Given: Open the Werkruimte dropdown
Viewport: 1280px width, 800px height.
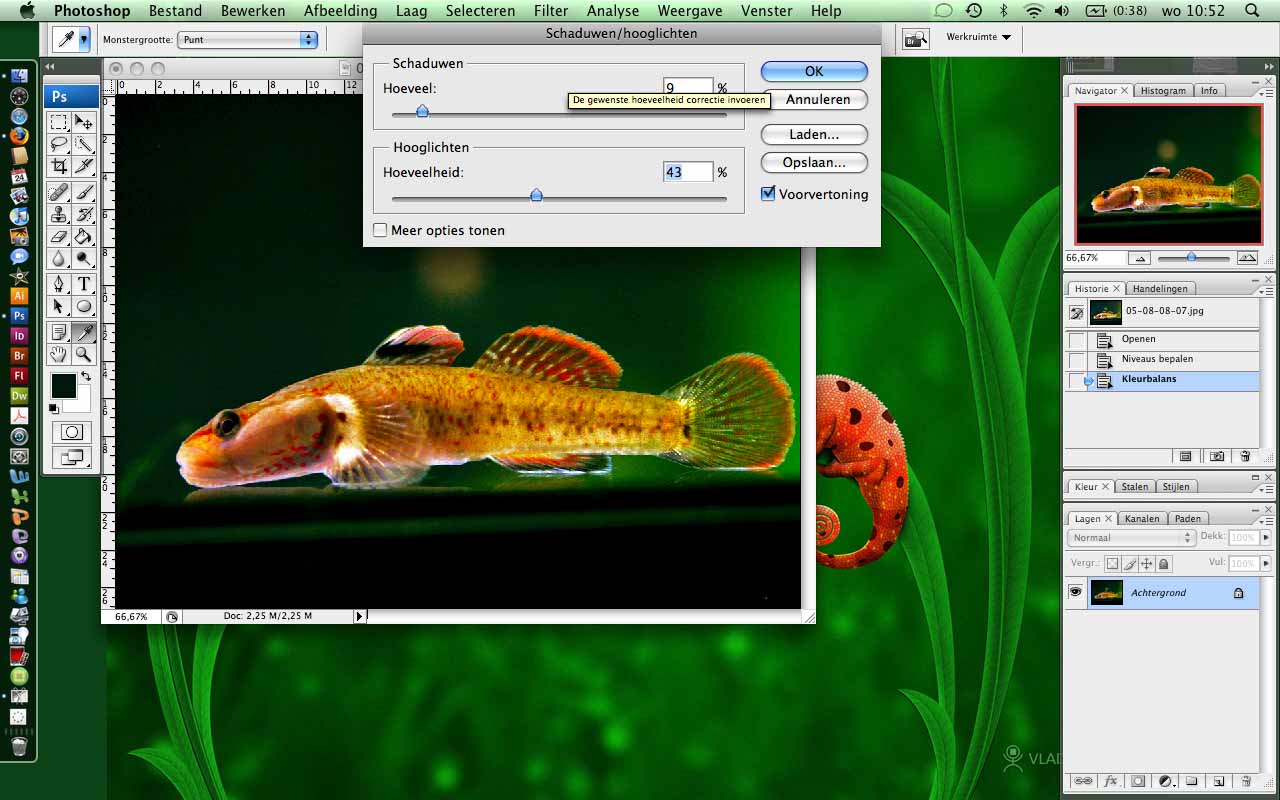Looking at the screenshot, I should pos(978,37).
